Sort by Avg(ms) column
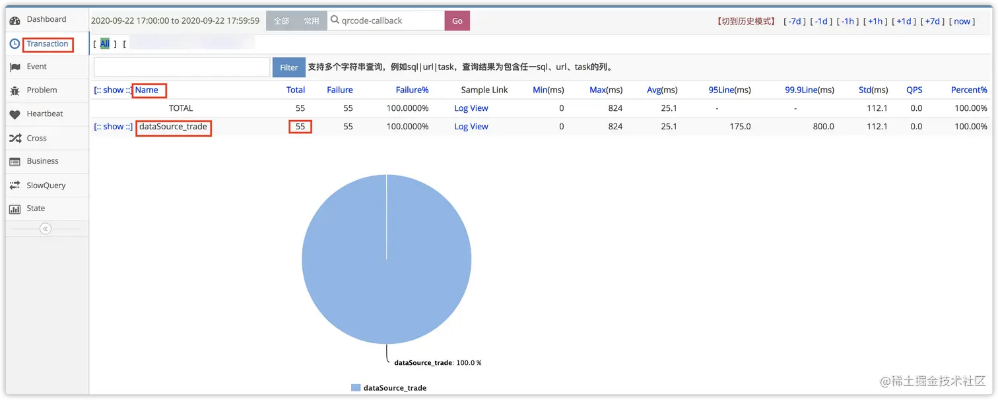Image resolution: width=998 pixels, height=400 pixels. coord(663,90)
